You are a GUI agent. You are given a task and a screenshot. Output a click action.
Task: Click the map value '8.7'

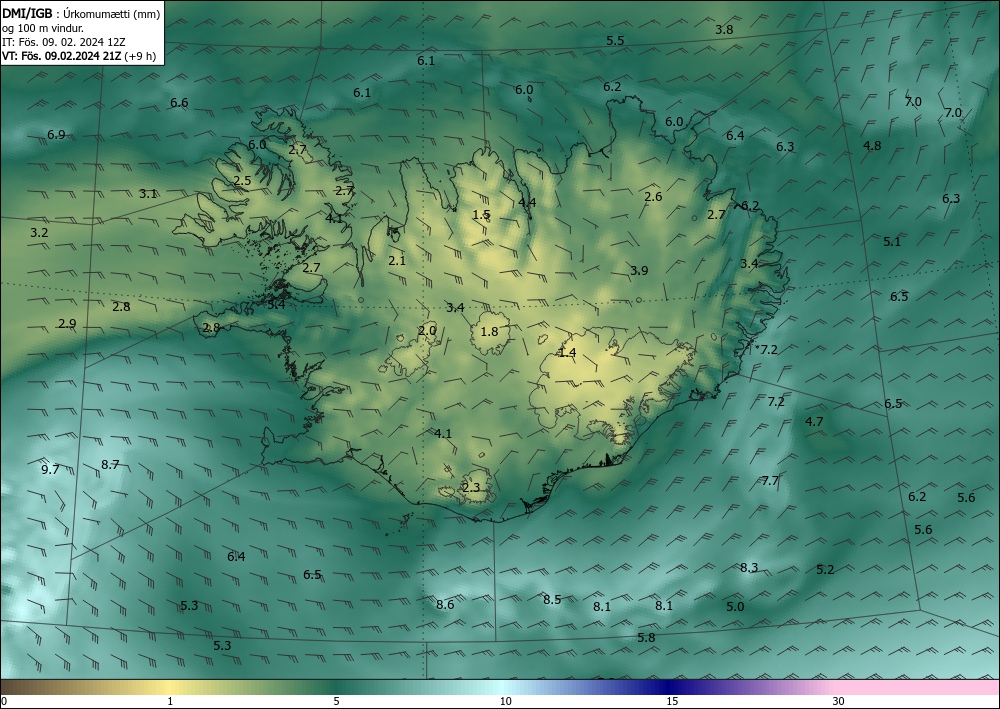tap(110, 465)
